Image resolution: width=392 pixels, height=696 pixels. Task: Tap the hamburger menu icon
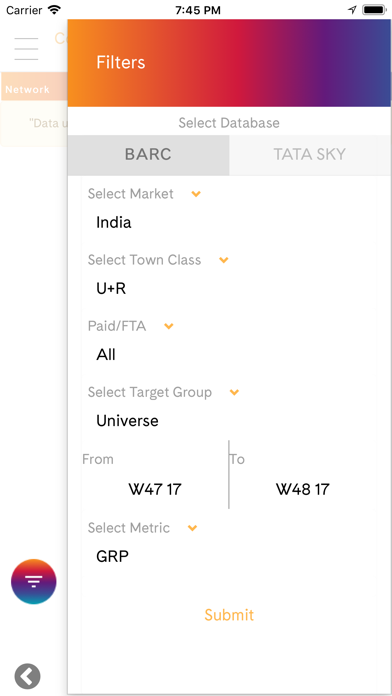click(26, 49)
